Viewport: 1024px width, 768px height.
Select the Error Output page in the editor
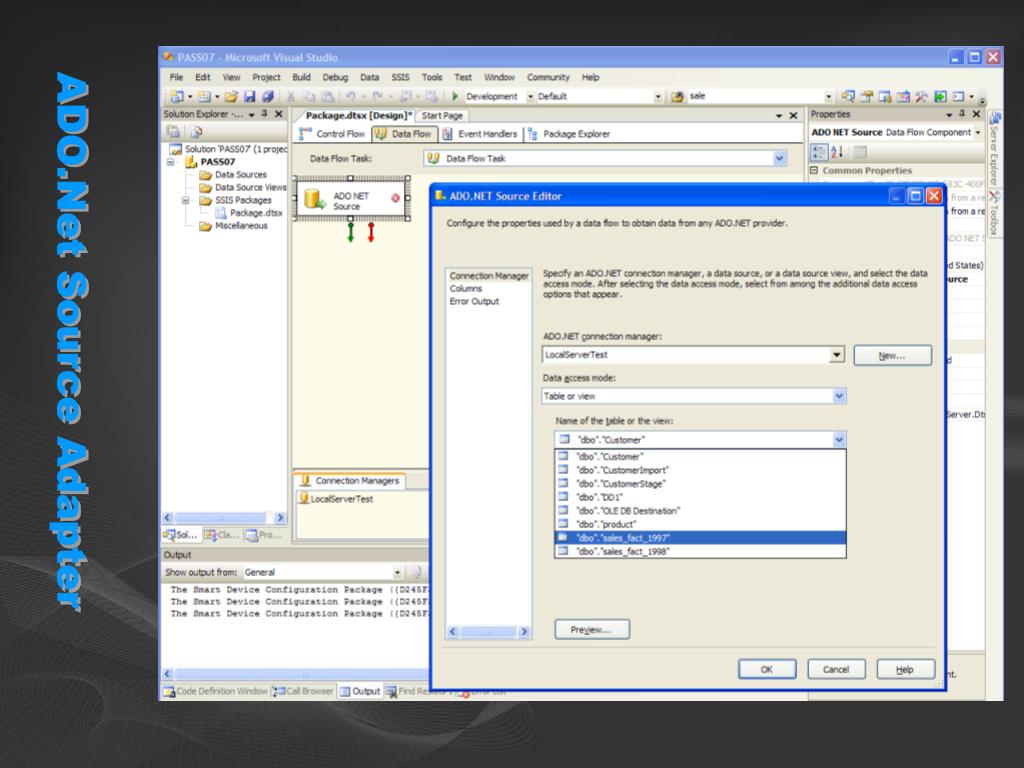(x=474, y=301)
